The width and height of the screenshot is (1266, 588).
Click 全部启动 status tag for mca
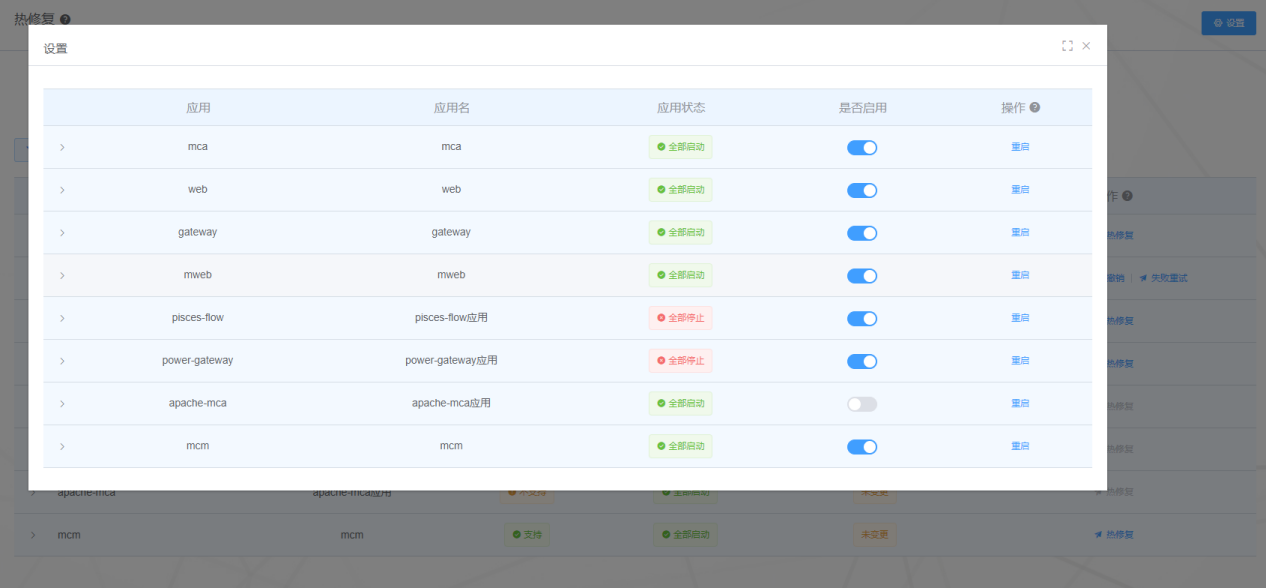tap(680, 147)
